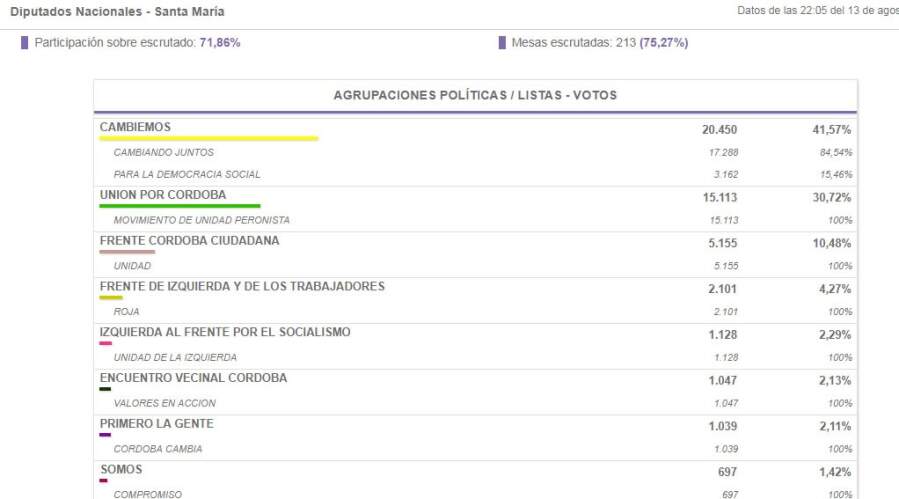Click the 15.113 vote total for UNION POR CORDOBA

720,197
